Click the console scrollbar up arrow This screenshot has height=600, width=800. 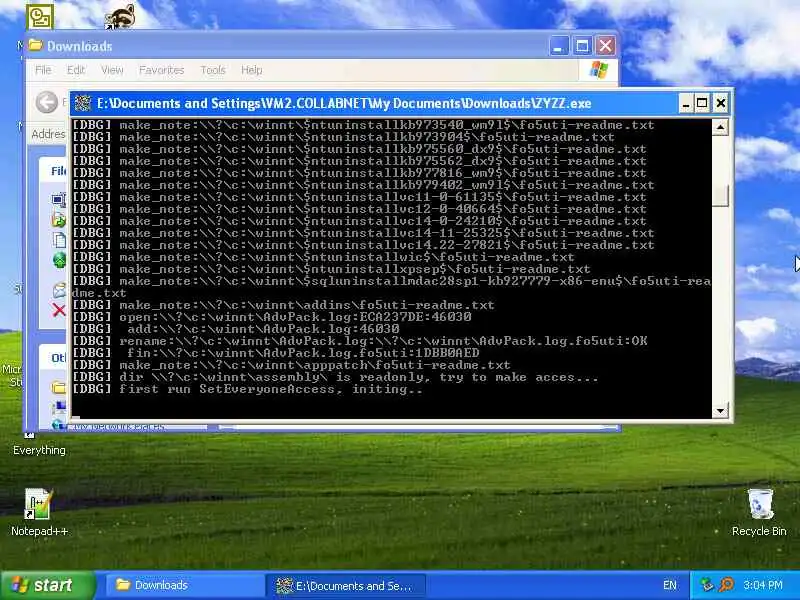tap(720, 127)
